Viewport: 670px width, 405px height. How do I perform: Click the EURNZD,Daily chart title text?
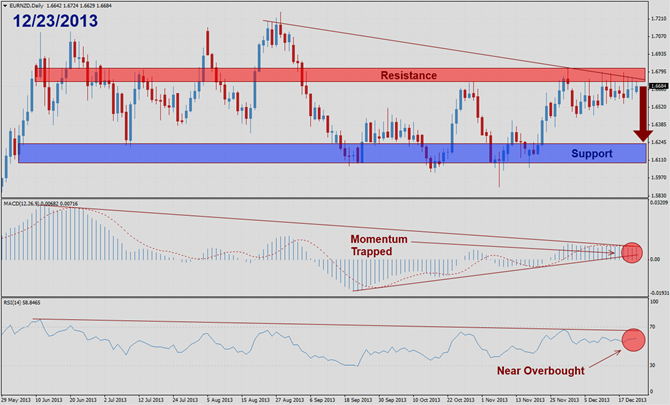(x=26, y=6)
